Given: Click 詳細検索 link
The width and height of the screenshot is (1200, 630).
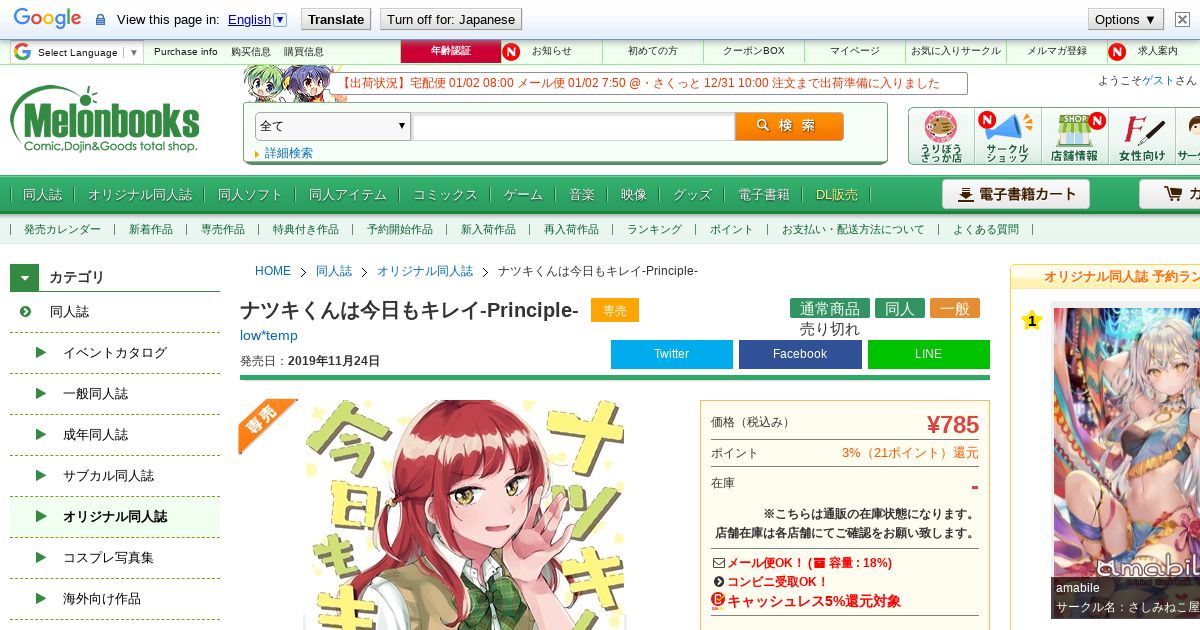Looking at the screenshot, I should (289, 153).
